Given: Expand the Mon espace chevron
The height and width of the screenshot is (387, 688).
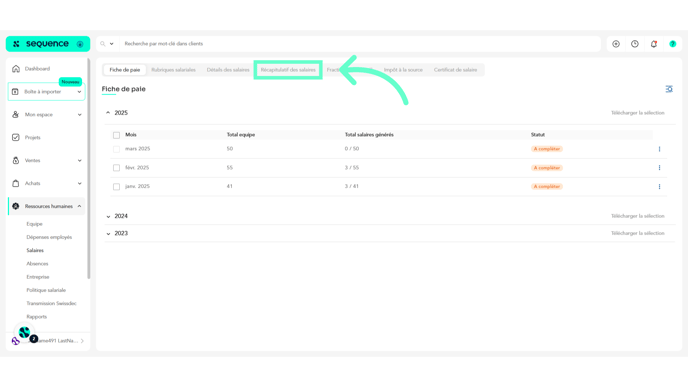Looking at the screenshot, I should click(x=79, y=115).
